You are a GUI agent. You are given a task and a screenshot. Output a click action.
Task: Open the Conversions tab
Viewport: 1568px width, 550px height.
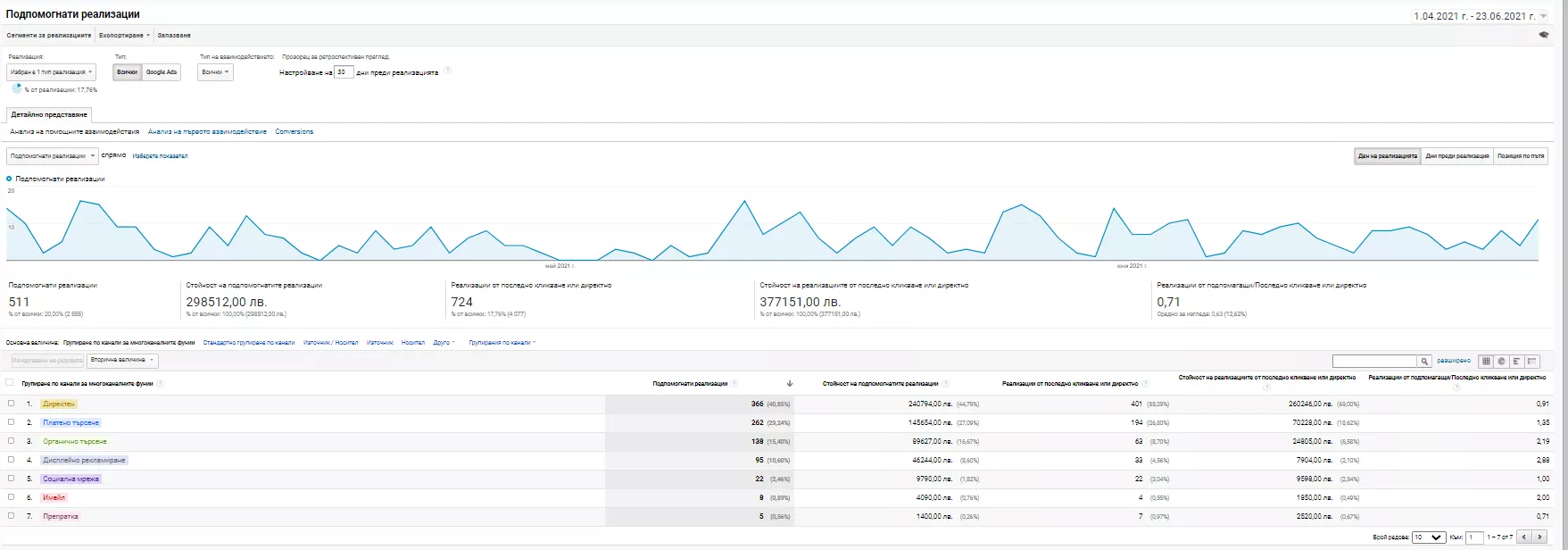(x=295, y=131)
